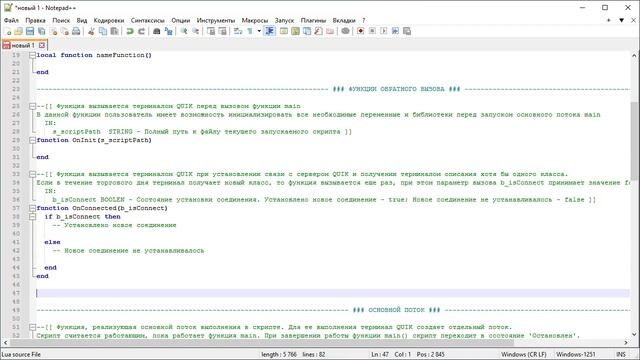Collapse the comment block fold at line 25

(x=32, y=106)
